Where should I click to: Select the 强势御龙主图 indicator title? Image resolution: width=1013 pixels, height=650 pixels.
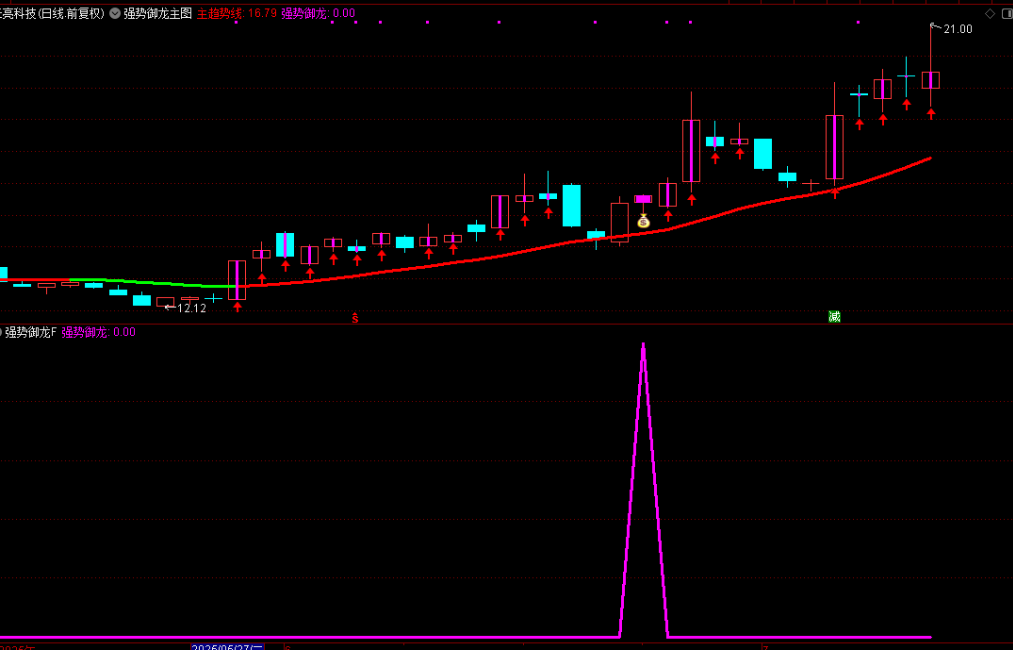158,14
